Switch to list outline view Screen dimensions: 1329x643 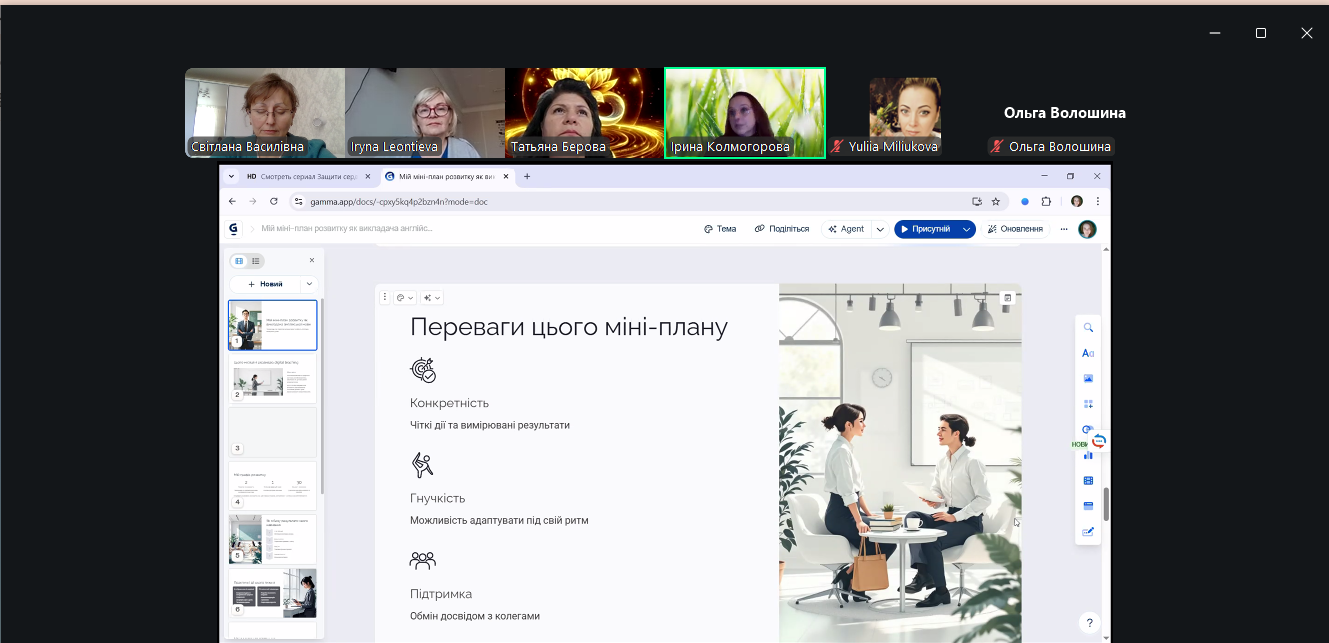click(256, 261)
